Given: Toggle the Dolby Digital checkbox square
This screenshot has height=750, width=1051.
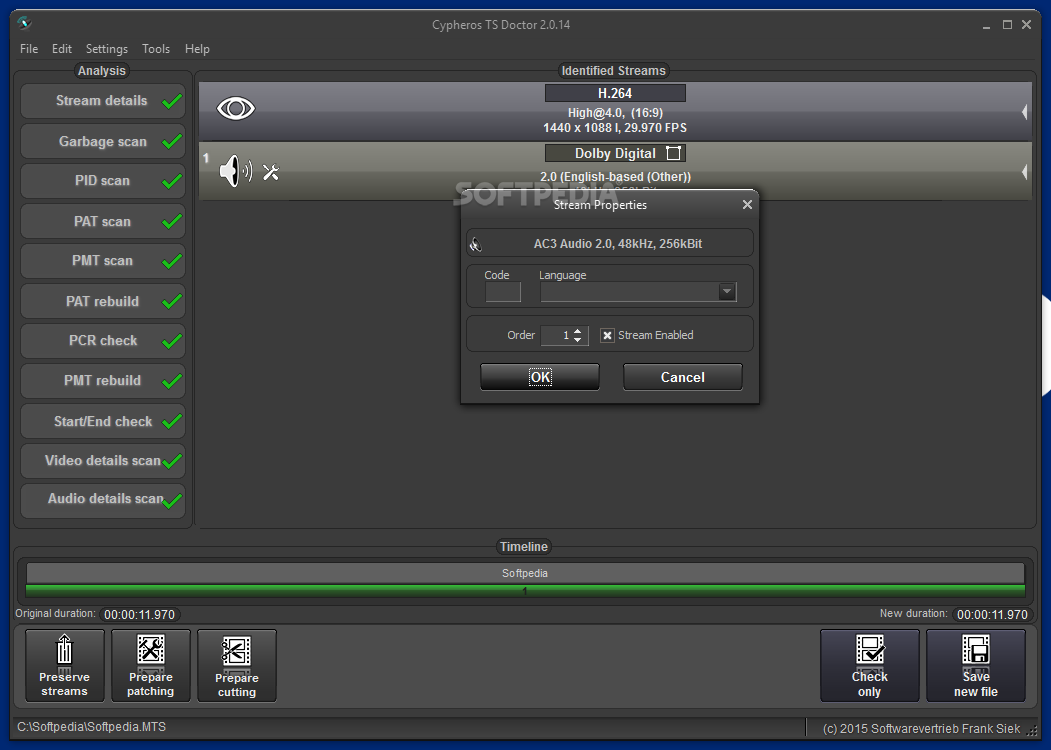Looking at the screenshot, I should click(674, 153).
